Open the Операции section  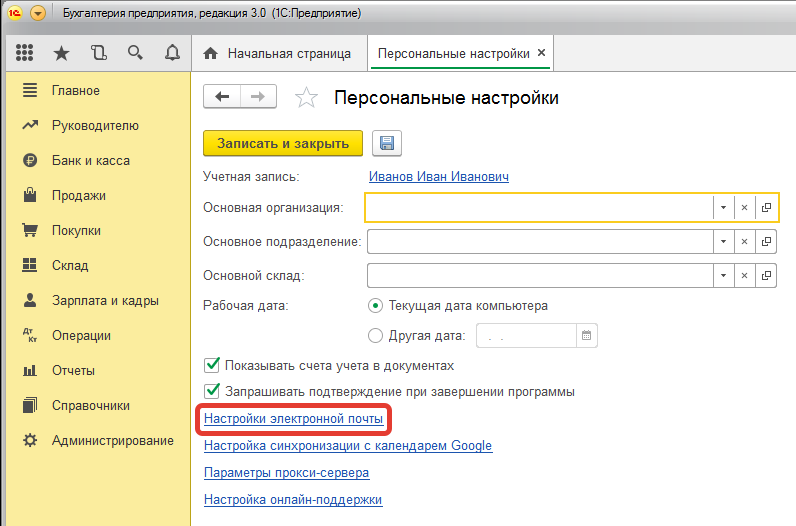81,336
